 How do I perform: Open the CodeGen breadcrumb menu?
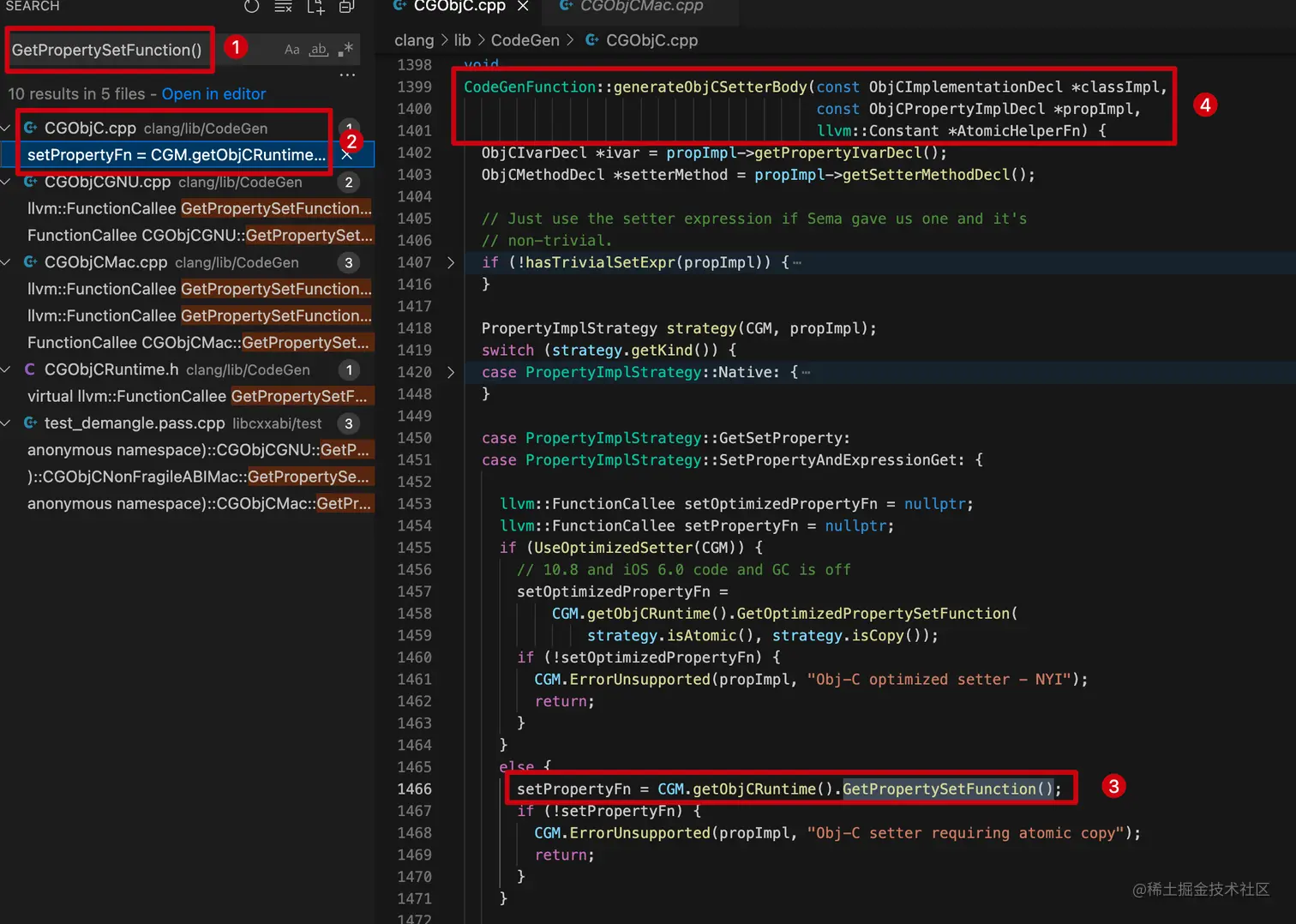(x=525, y=39)
